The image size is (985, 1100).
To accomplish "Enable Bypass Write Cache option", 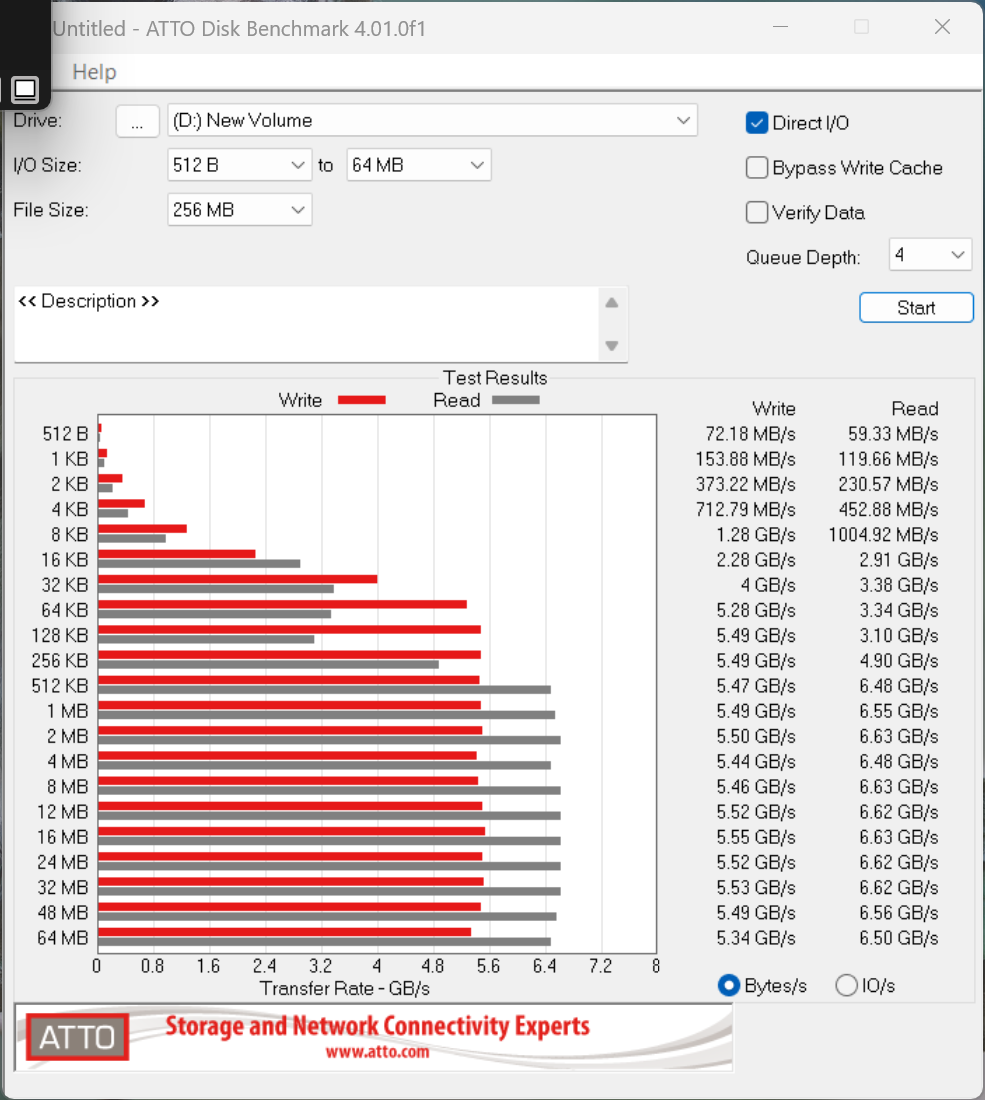I will tap(757, 168).
